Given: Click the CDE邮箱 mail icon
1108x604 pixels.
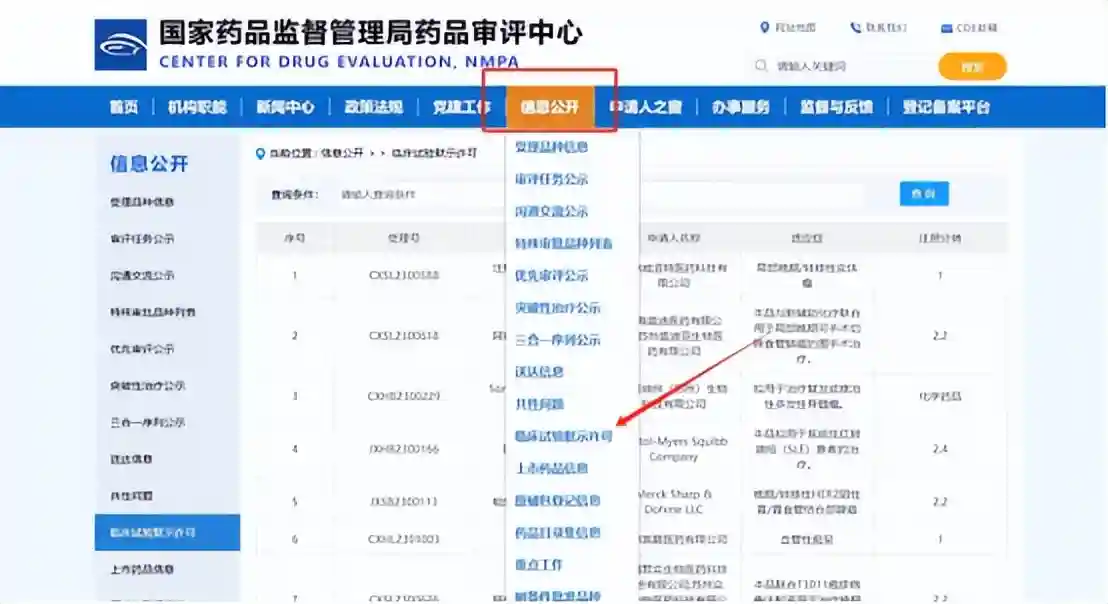Looking at the screenshot, I should point(946,28).
